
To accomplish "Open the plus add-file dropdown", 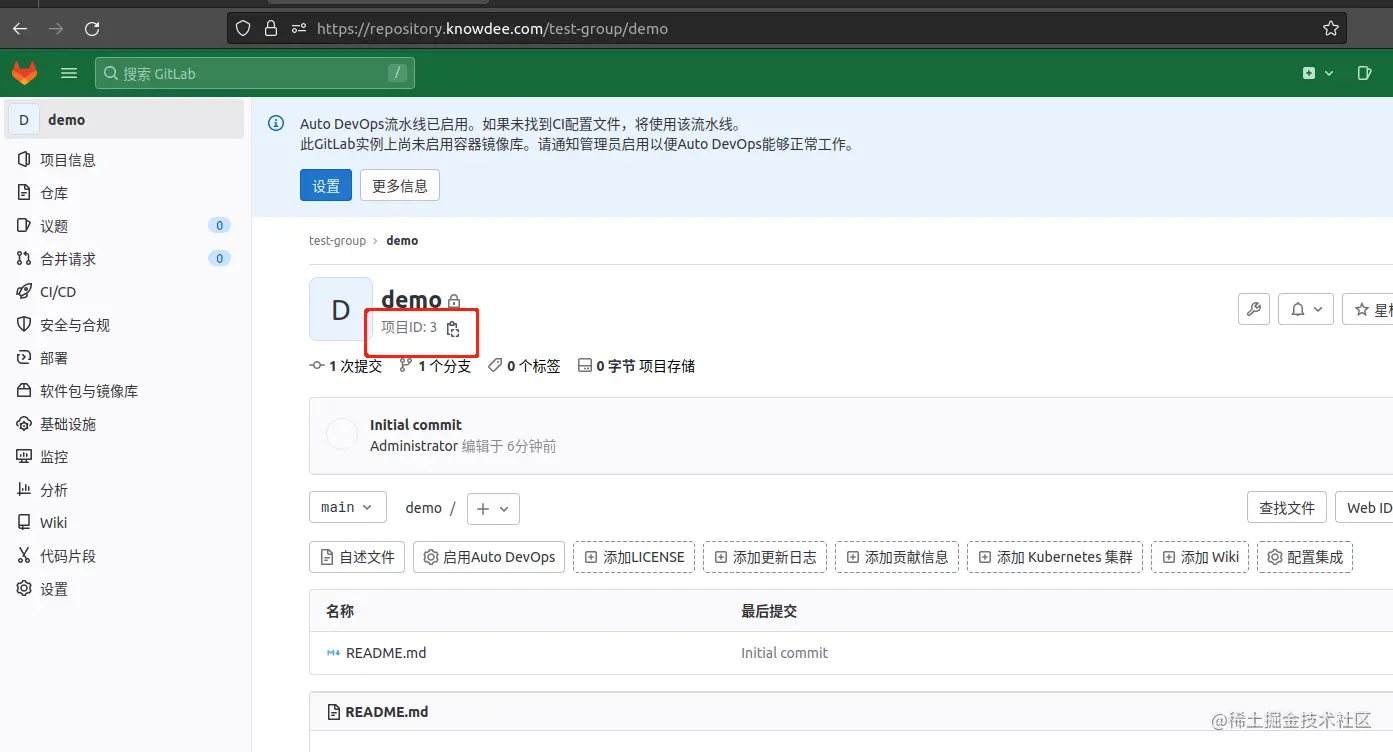I will pyautogui.click(x=493, y=508).
